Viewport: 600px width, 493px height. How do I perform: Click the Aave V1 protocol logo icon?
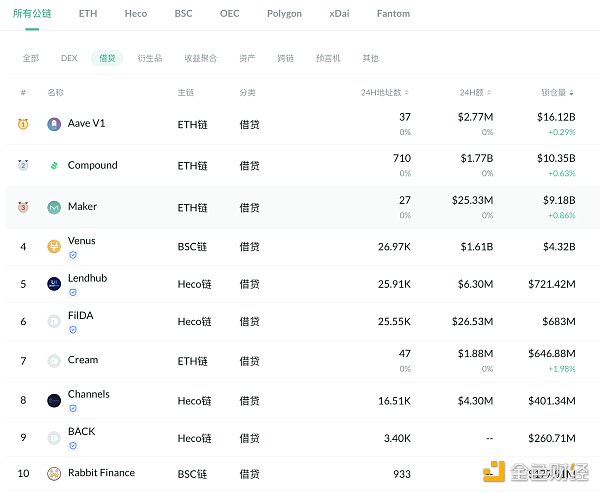pyautogui.click(x=54, y=125)
